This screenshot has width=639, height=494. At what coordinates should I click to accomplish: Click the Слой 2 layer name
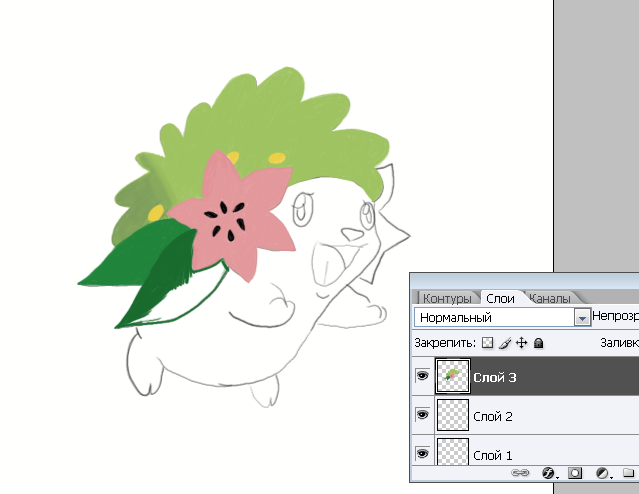pos(493,417)
